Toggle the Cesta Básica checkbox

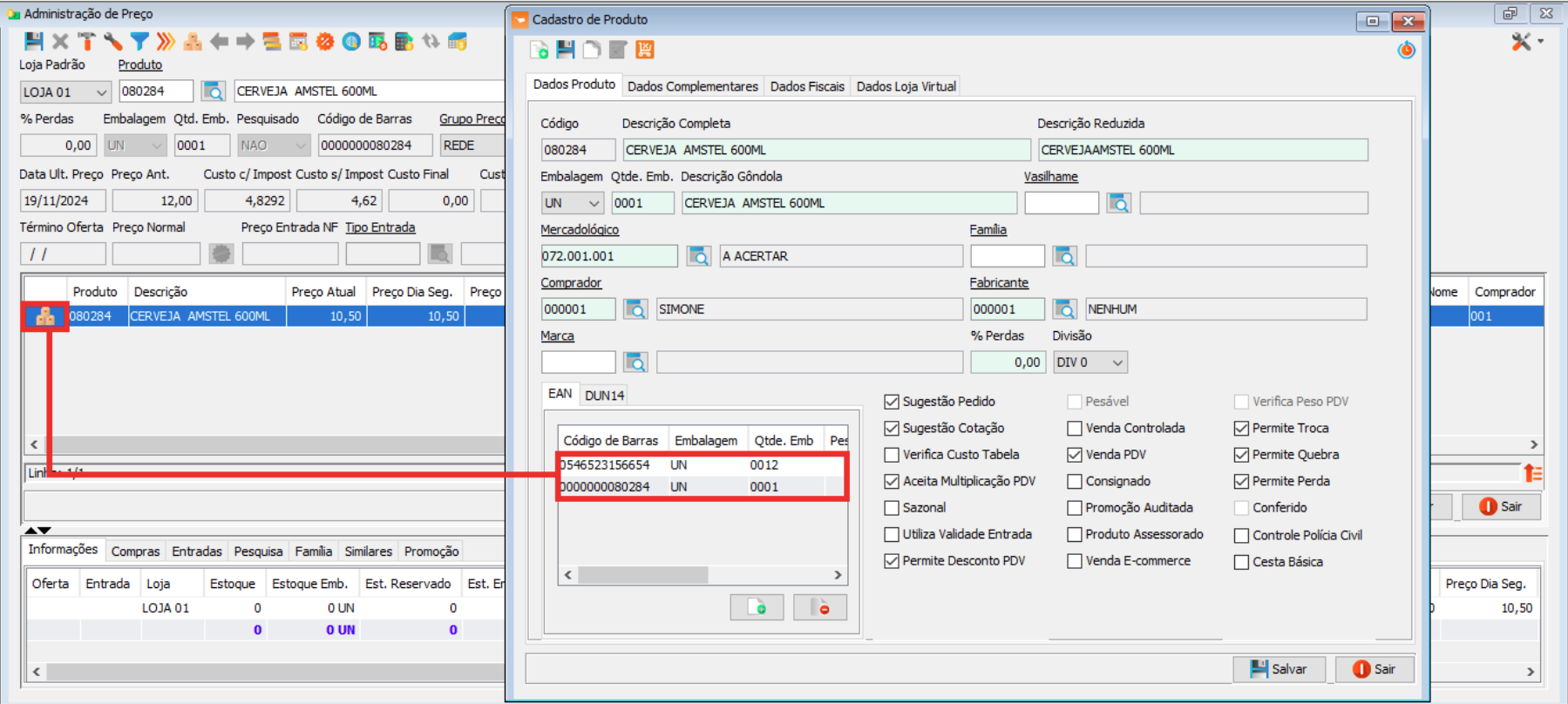point(1241,562)
